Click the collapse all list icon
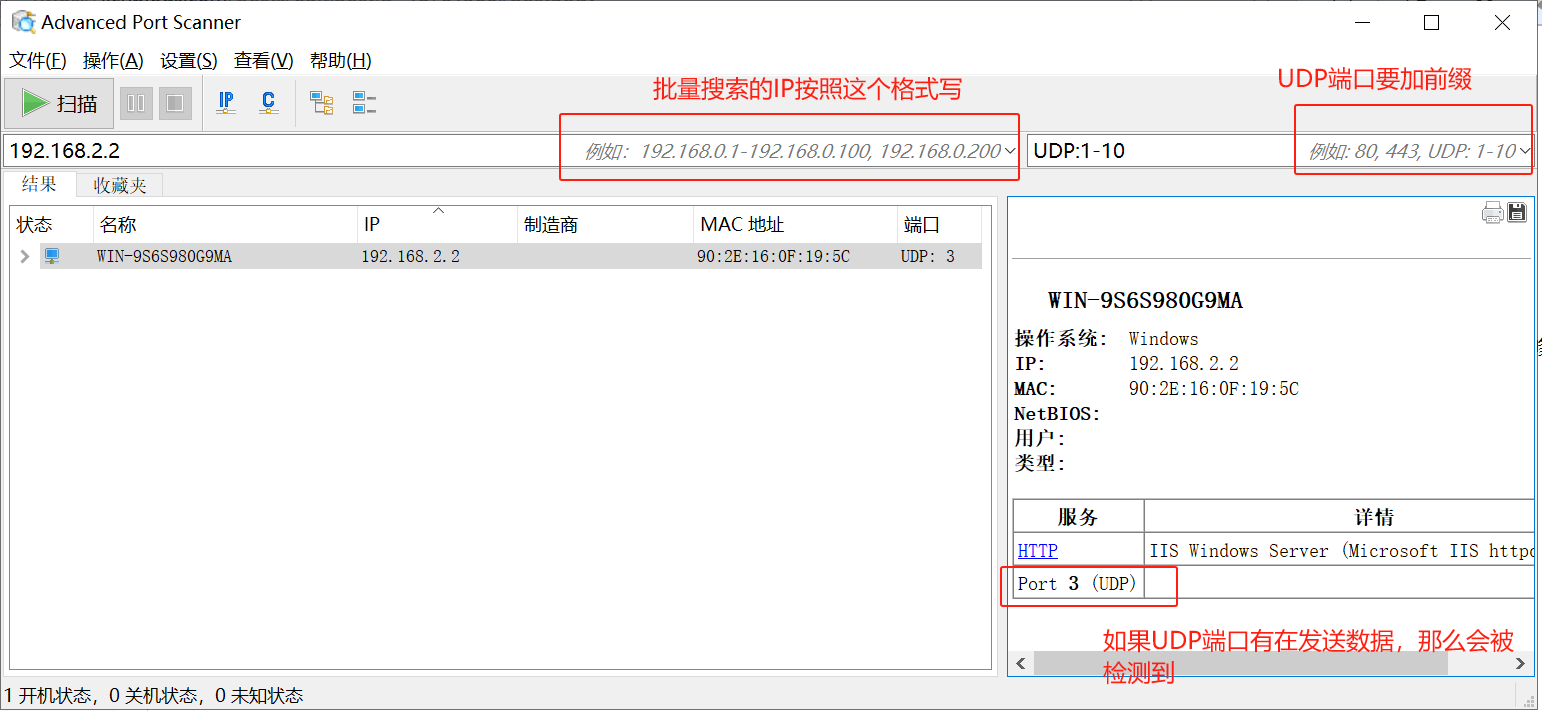 click(364, 103)
